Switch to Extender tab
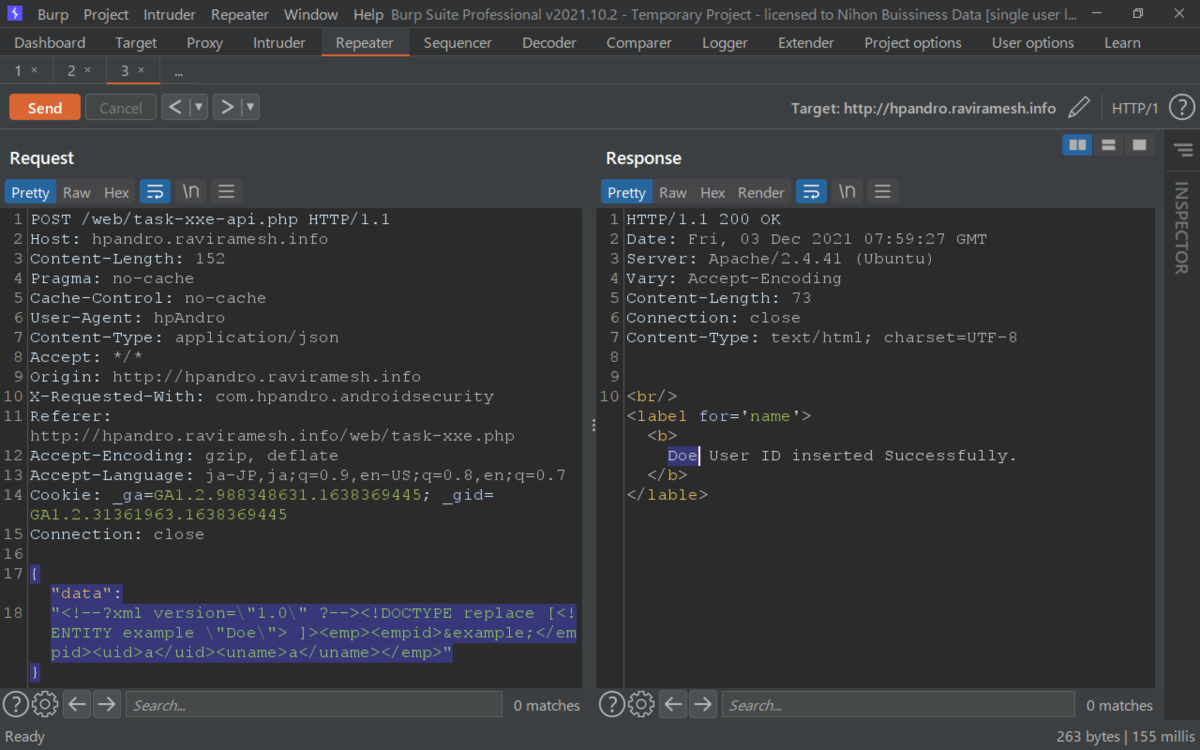 click(x=806, y=43)
